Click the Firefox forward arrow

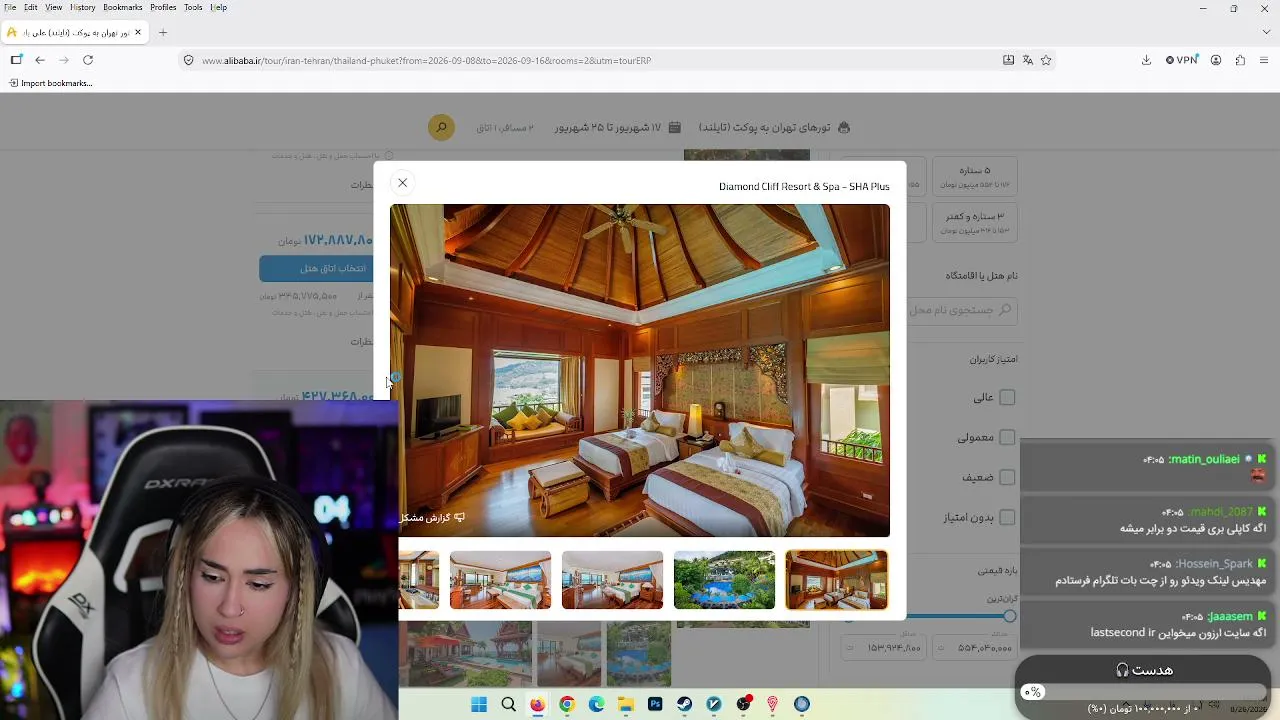tap(64, 60)
